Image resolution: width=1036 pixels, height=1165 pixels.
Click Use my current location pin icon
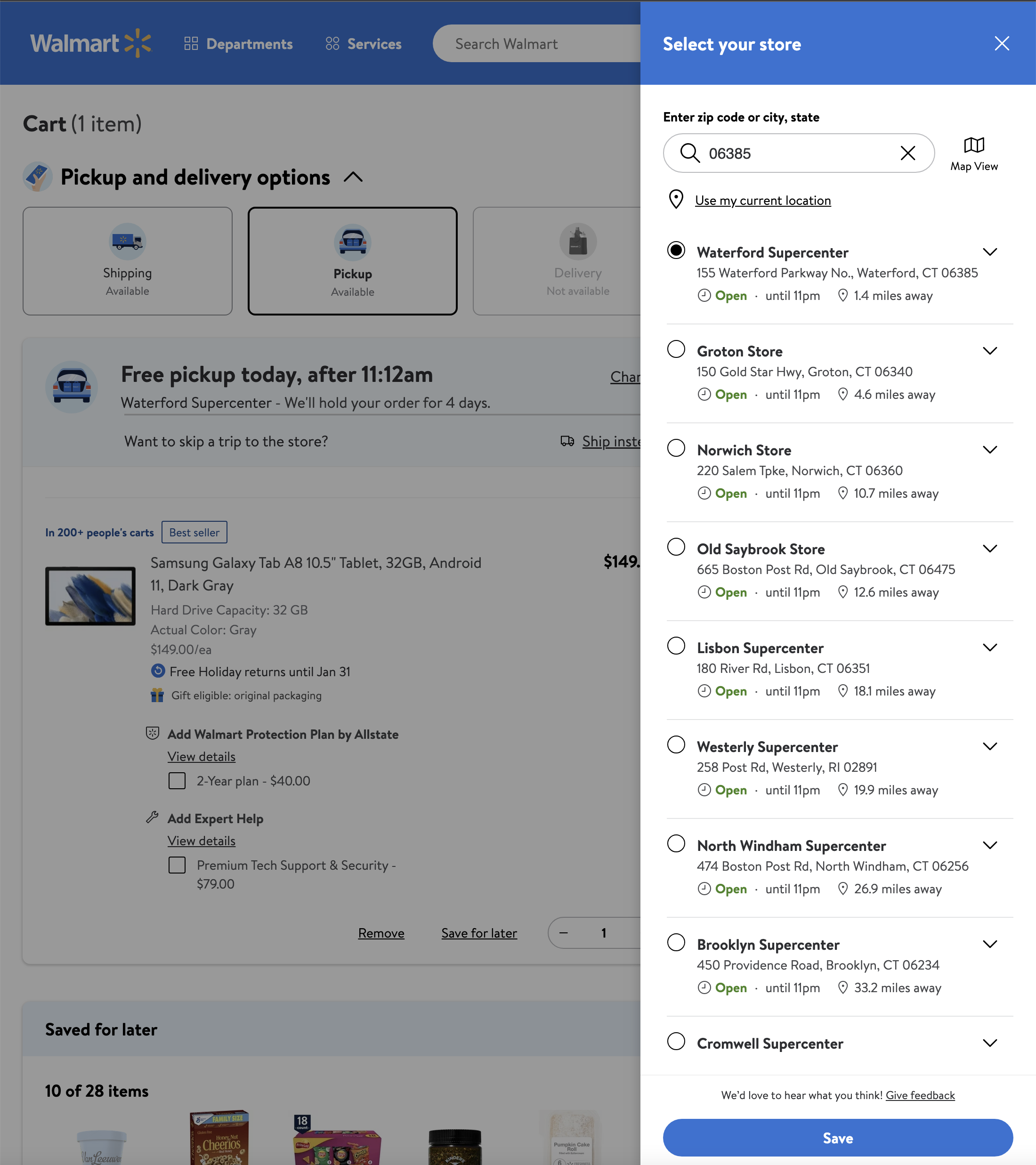[x=676, y=200]
